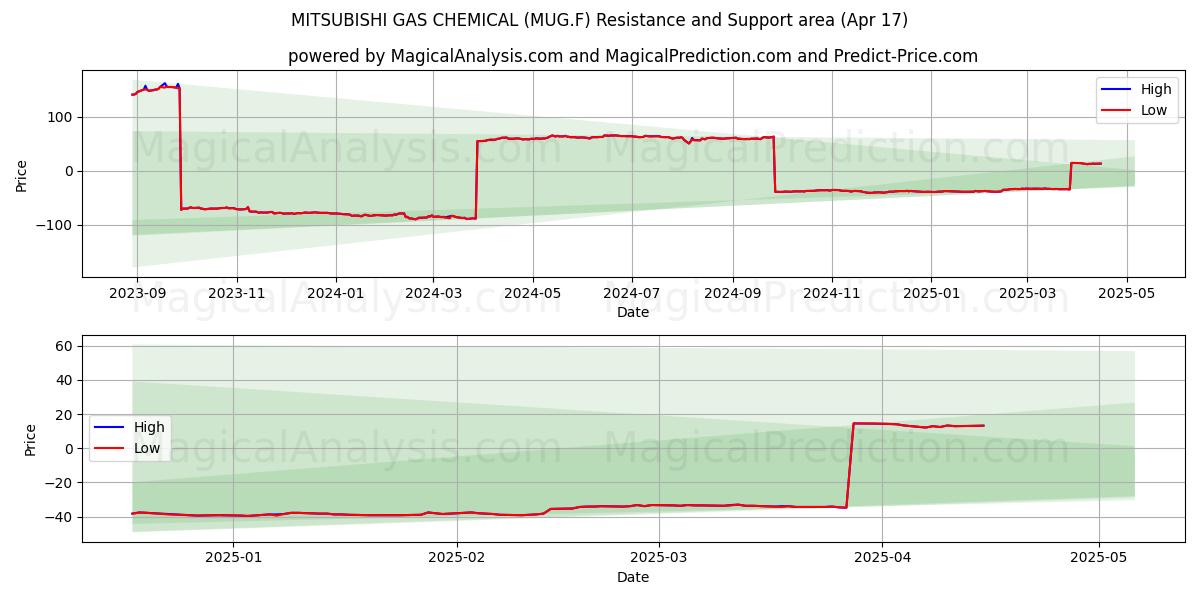Click the bottom chart 'Date' axis label
This screenshot has width=1200, height=600.
pyautogui.click(x=632, y=578)
